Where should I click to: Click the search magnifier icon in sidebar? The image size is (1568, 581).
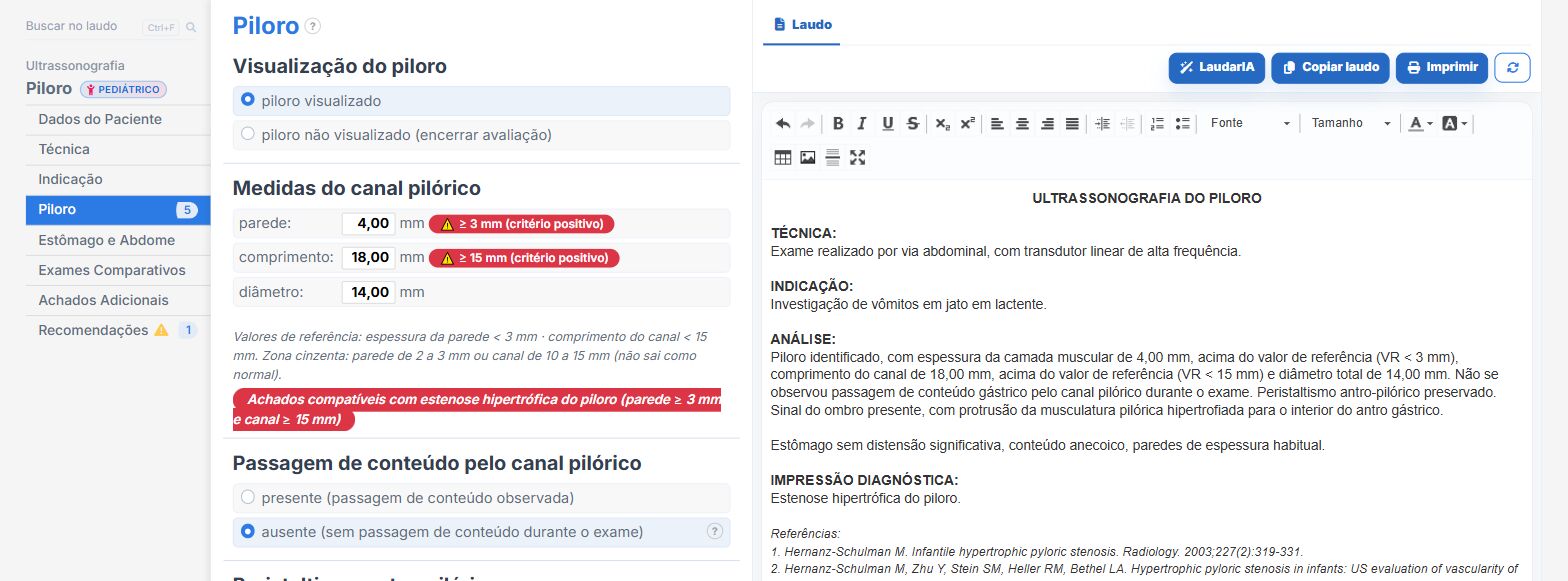pos(191,27)
